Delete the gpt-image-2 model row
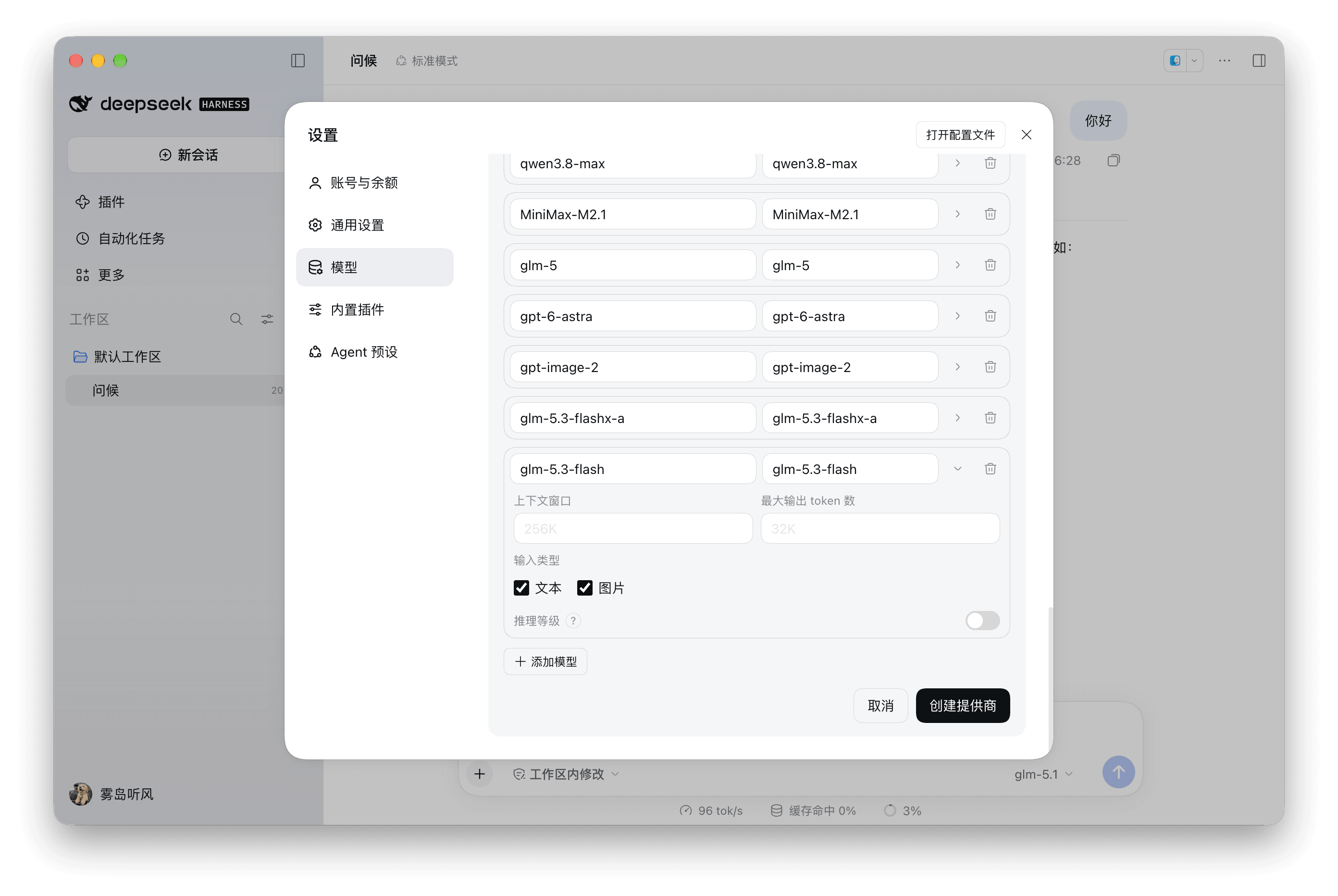 coord(990,366)
